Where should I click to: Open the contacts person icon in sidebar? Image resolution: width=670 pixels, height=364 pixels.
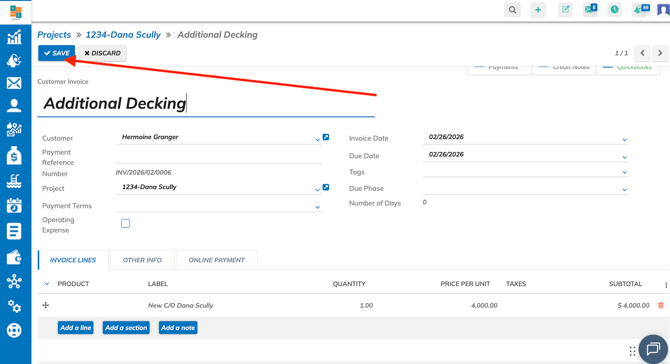[14, 106]
